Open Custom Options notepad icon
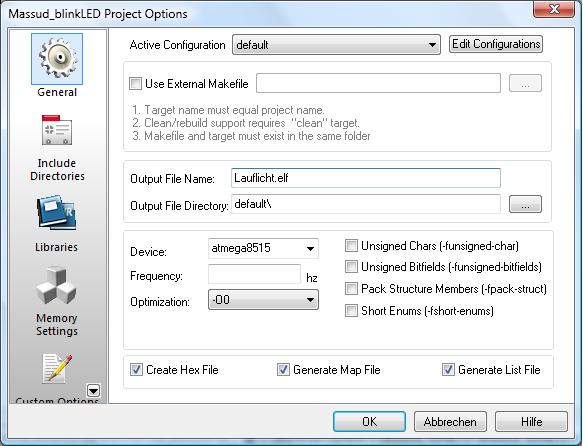This screenshot has height=446, width=583. click(x=57, y=368)
